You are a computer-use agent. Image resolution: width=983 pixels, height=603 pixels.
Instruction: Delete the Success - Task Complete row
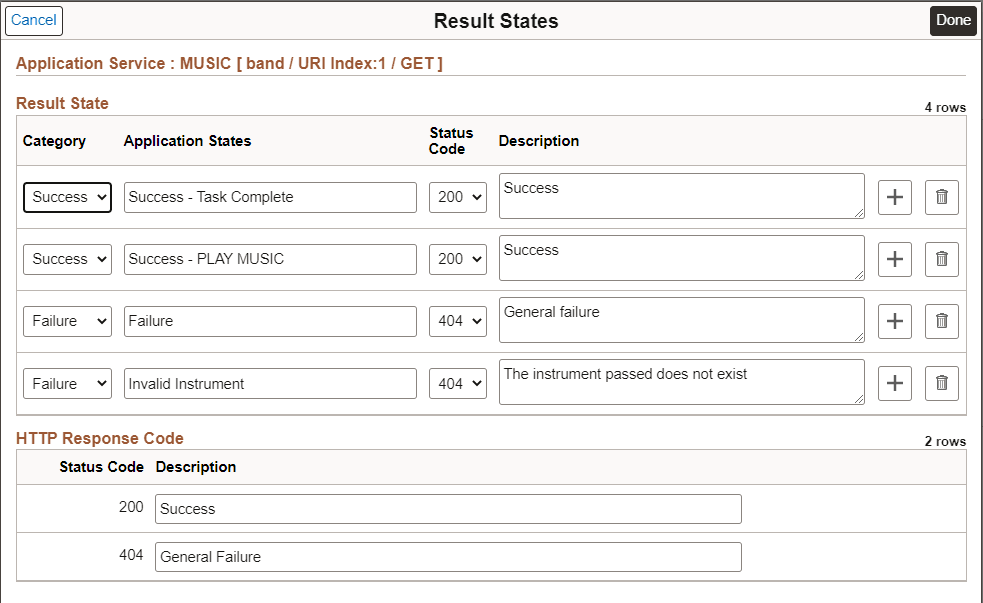pyautogui.click(x=941, y=197)
